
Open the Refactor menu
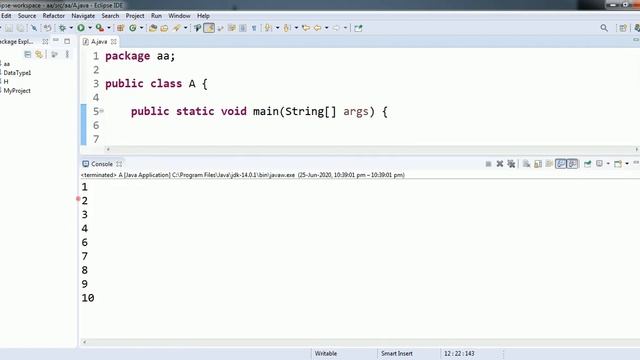[x=53, y=16]
